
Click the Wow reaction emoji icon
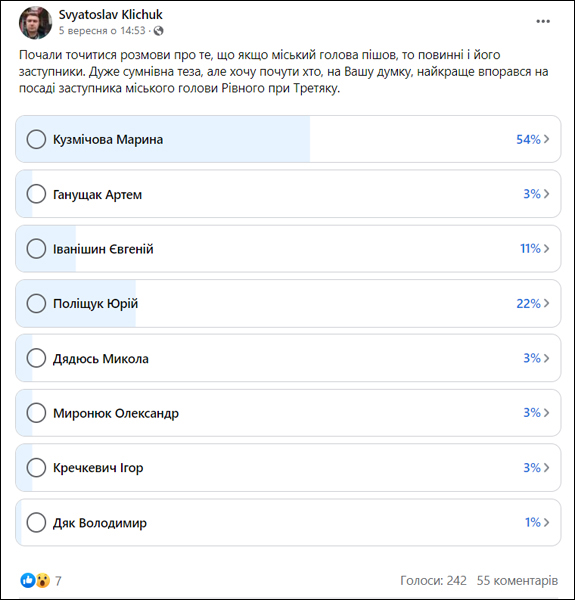tap(43, 580)
